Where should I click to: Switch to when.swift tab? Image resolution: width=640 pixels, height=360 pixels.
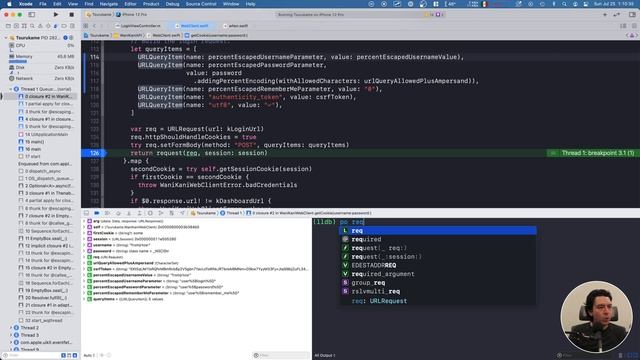click(236, 26)
